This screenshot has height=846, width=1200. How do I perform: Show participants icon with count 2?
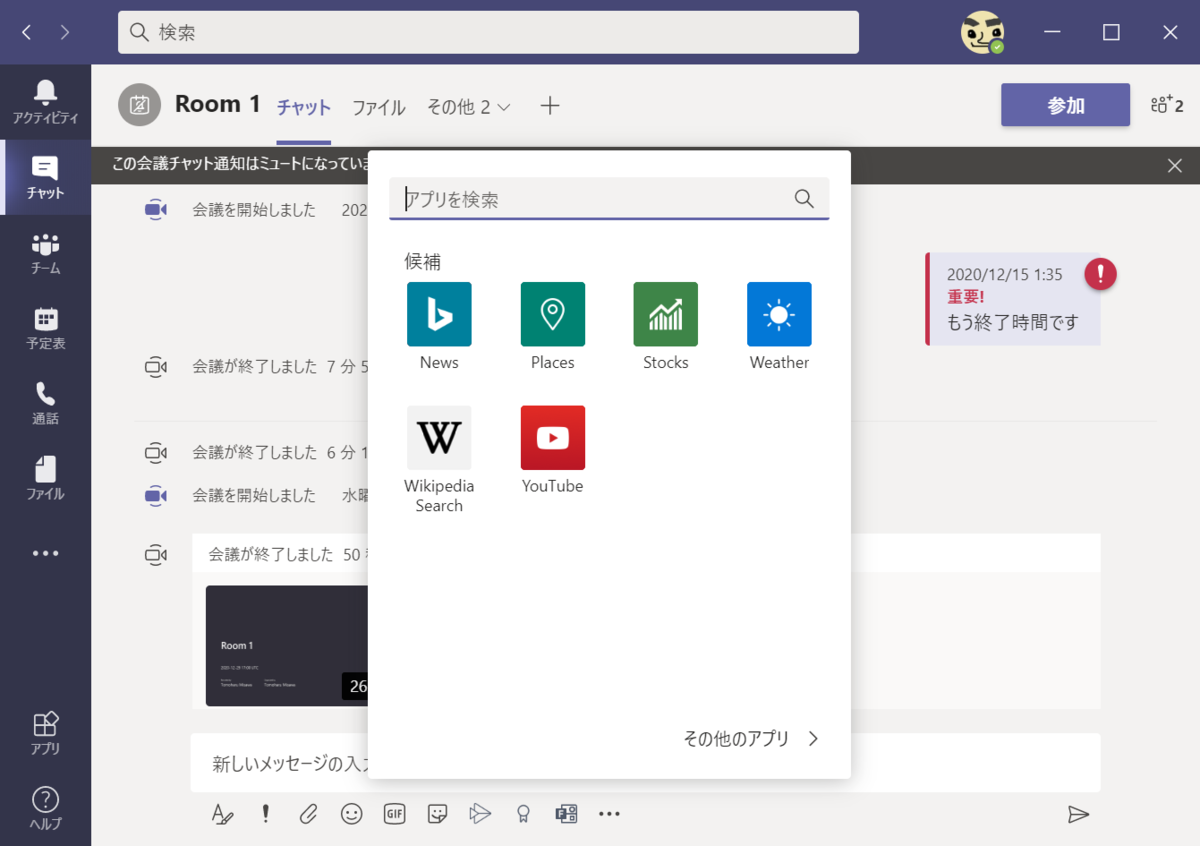point(1166,105)
